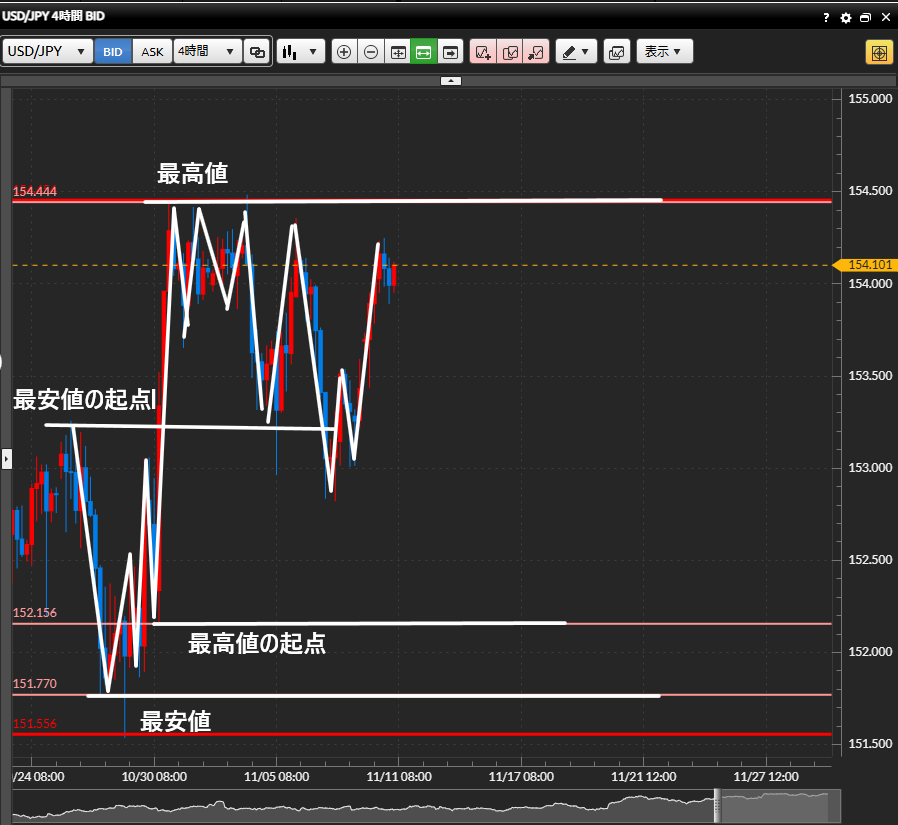
Task: Click the help question mark icon
Action: pyautogui.click(x=826, y=18)
